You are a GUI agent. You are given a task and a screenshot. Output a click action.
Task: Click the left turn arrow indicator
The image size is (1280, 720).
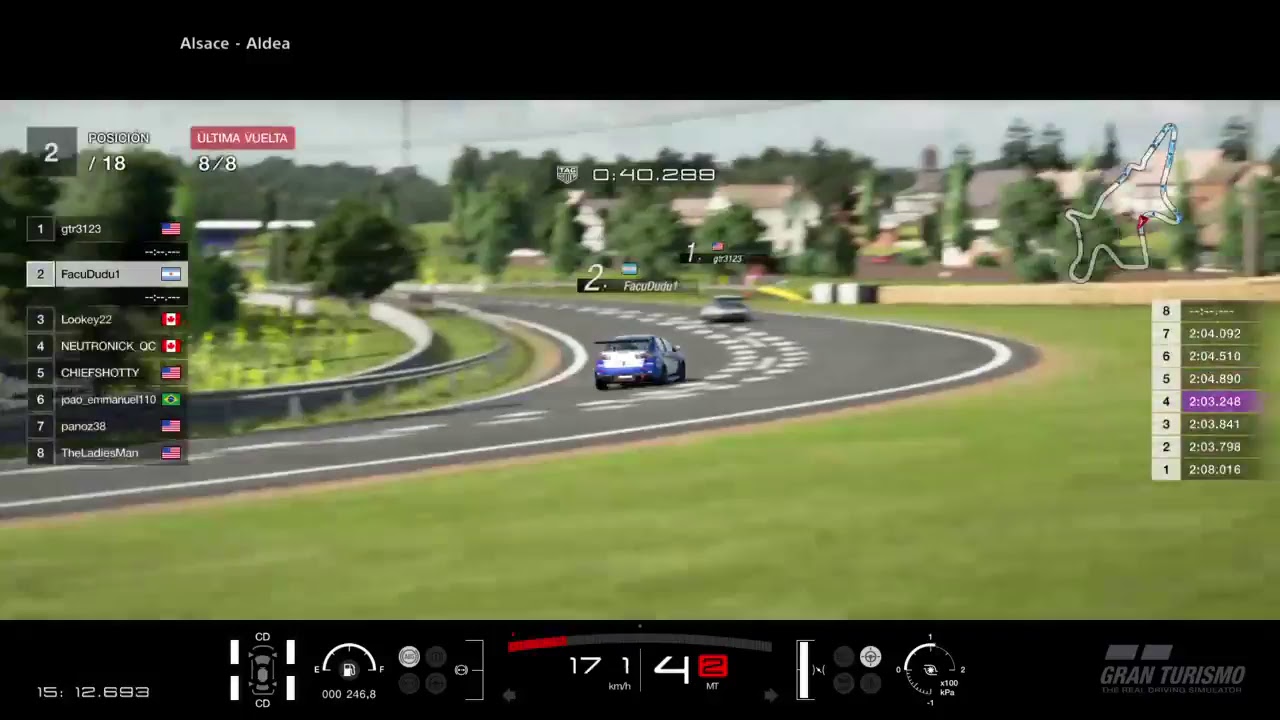(509, 696)
